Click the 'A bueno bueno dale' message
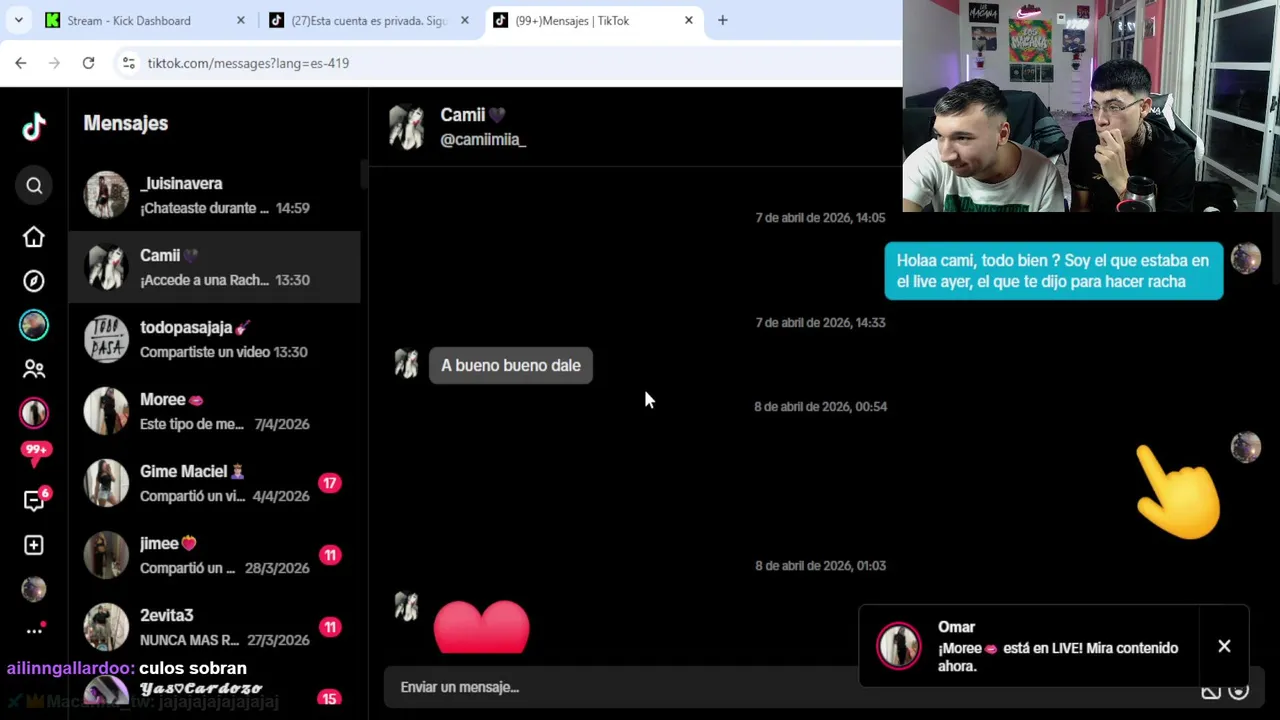 511,365
